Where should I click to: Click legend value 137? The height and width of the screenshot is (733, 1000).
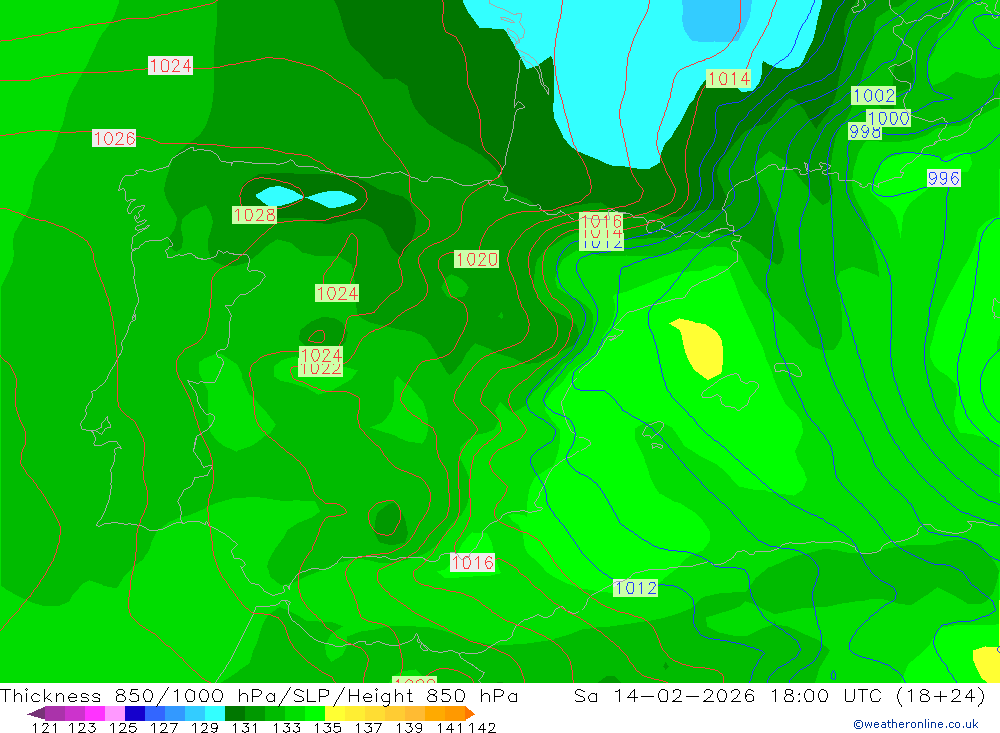[x=368, y=727]
